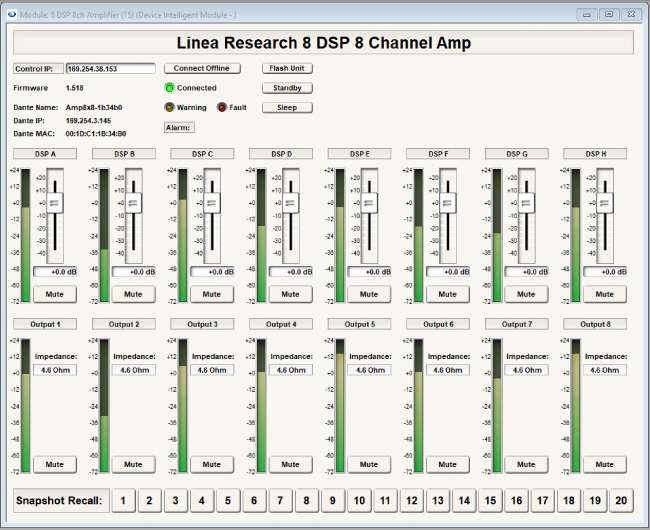Click the DSP E gain fader handle
The height and width of the screenshot is (530, 650).
click(x=369, y=203)
